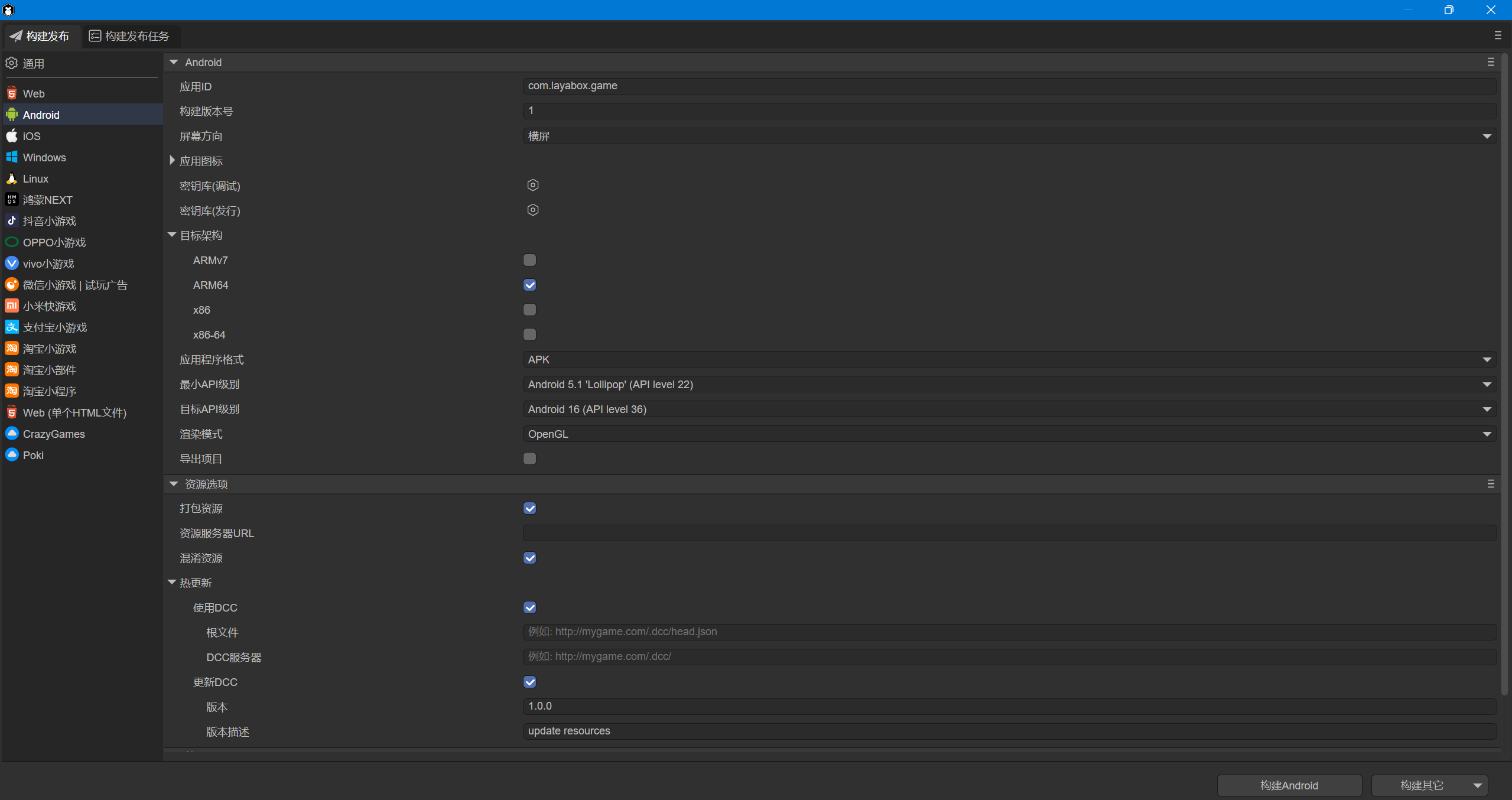Open the 抖音小游戏 platform icon
This screenshot has width=1512, height=800.
click(12, 221)
